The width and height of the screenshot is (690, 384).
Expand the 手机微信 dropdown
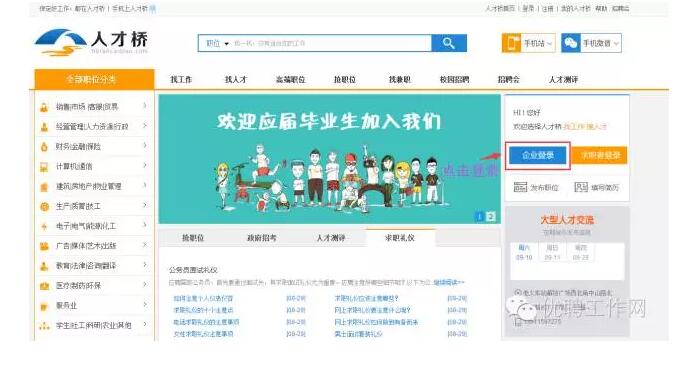tap(616, 43)
